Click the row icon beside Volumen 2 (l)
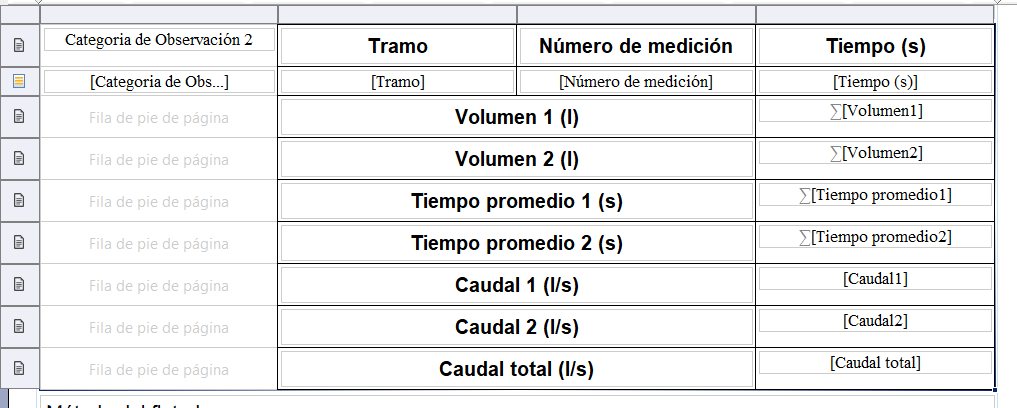The height and width of the screenshot is (408, 1017). [x=19, y=158]
